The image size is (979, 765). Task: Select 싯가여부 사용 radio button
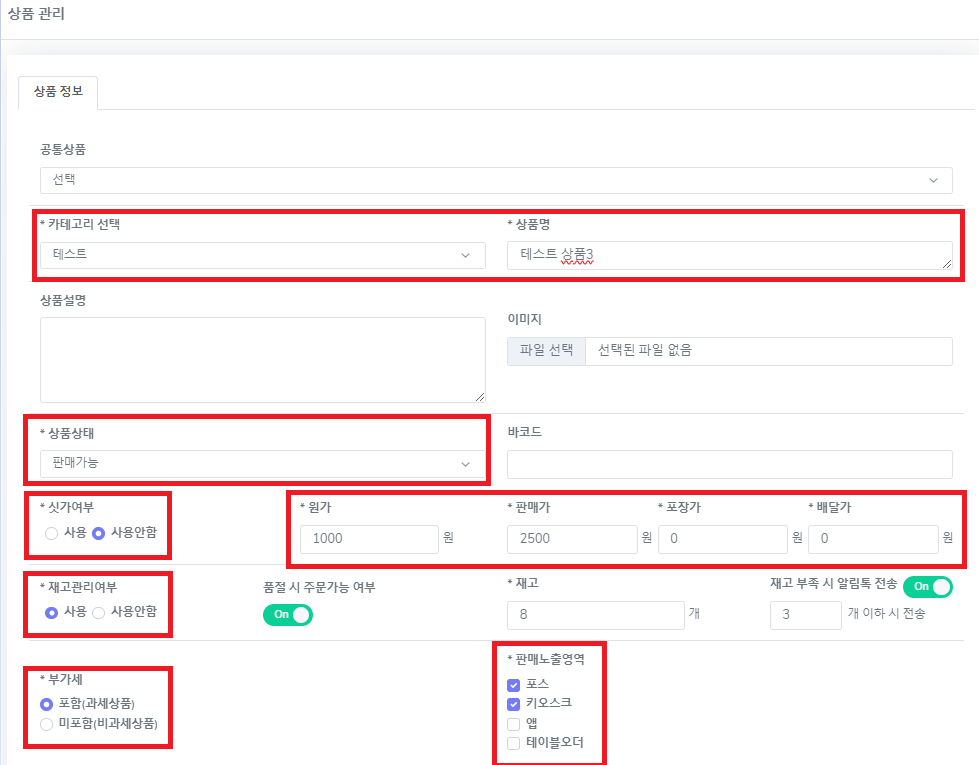pyautogui.click(x=52, y=533)
